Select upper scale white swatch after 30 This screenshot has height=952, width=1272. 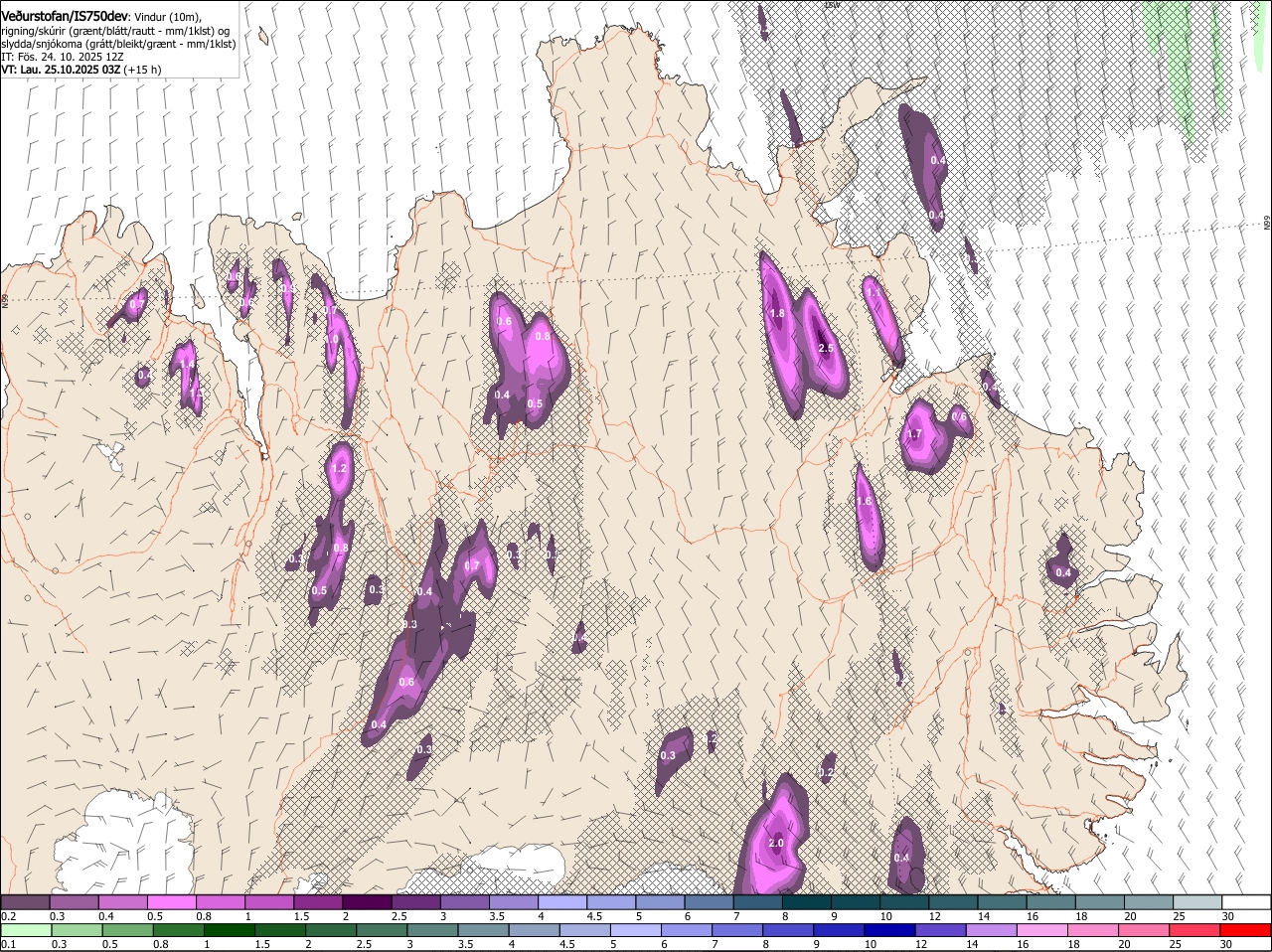[x=1247, y=902]
